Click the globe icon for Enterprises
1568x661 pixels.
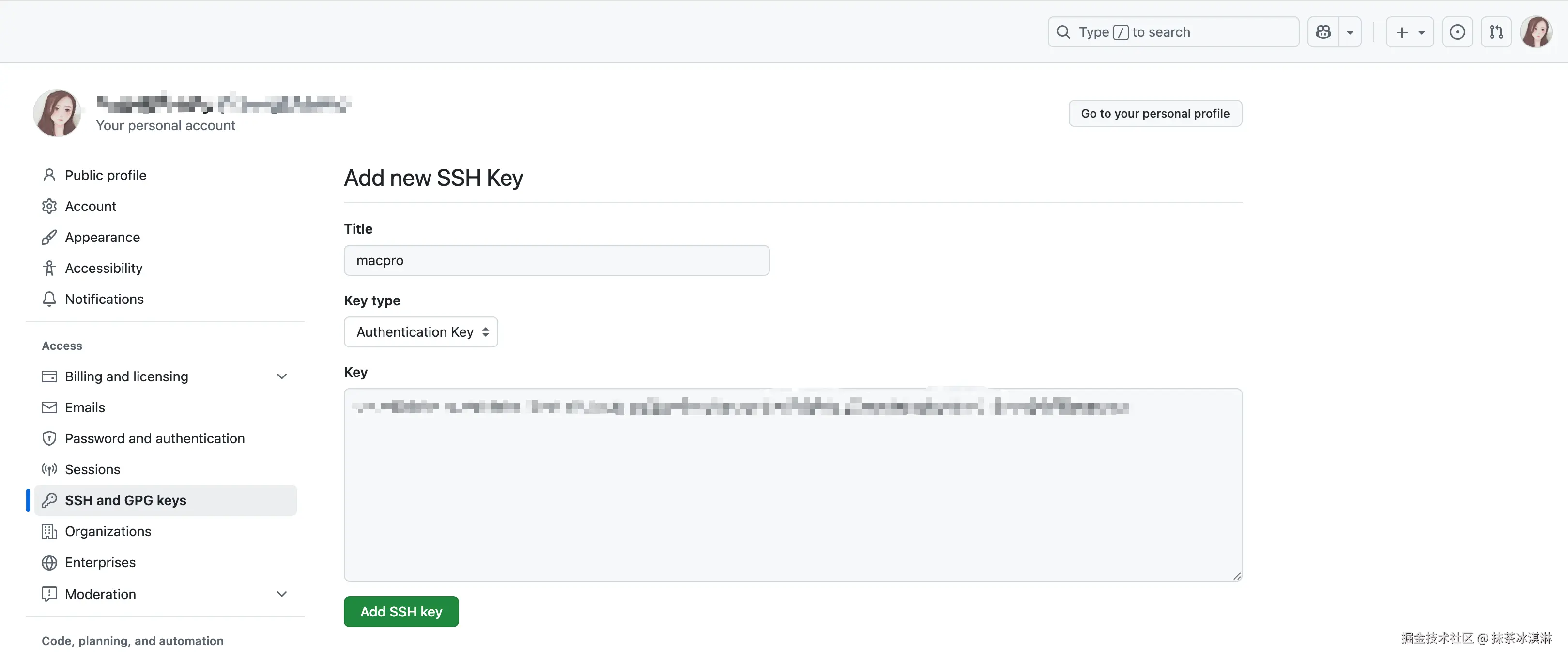[49, 562]
